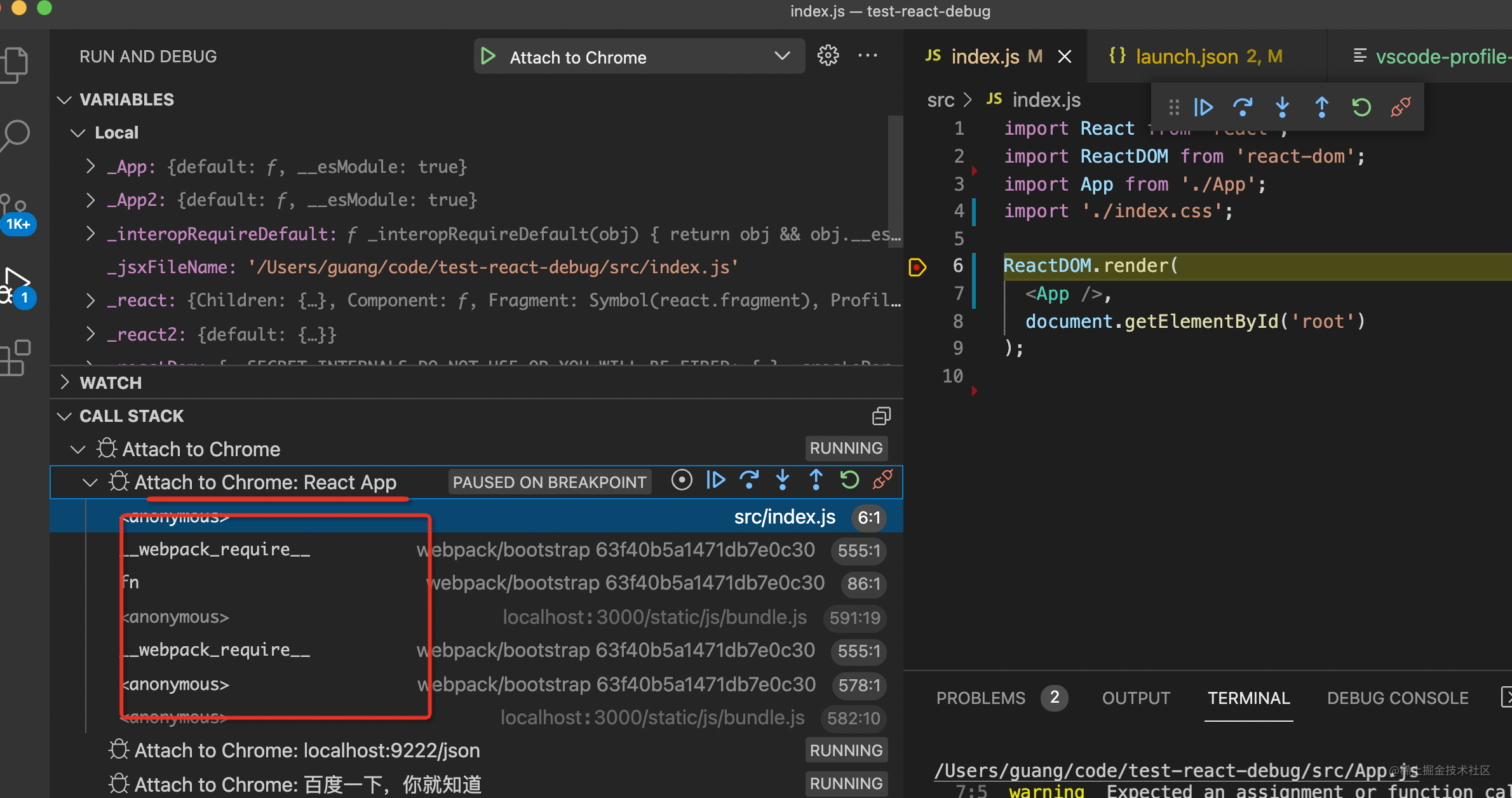Open the DEBUG CONSOLE tab
The height and width of the screenshot is (798, 1512).
pyautogui.click(x=1397, y=698)
